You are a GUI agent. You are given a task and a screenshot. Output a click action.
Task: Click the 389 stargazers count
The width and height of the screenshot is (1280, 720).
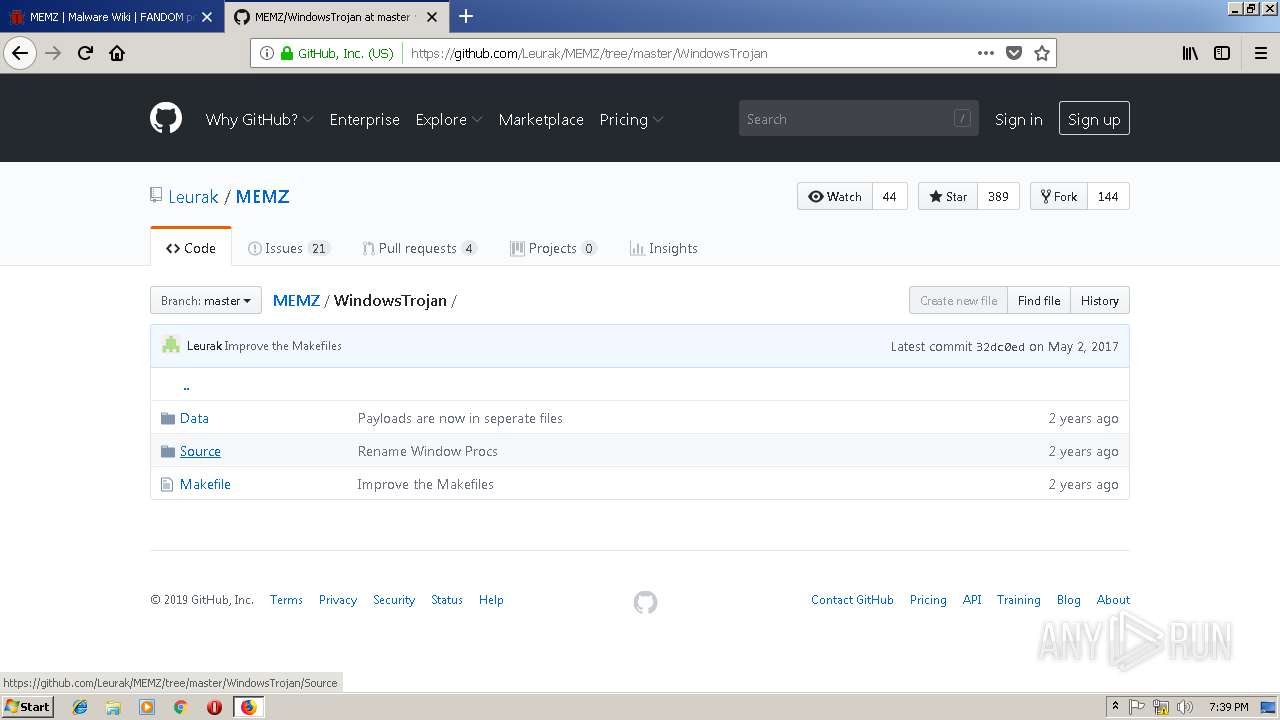coord(998,196)
